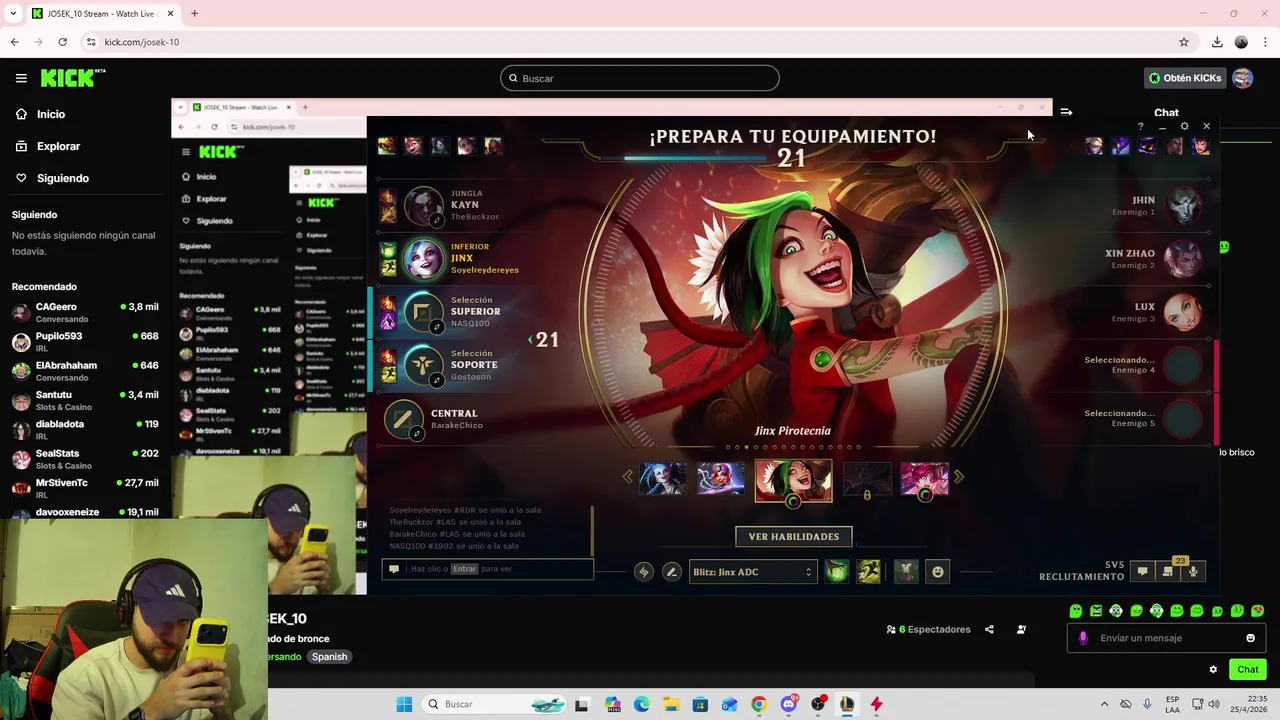Show hidden system tray icons
This screenshot has width=1280, height=720.
click(x=1104, y=704)
